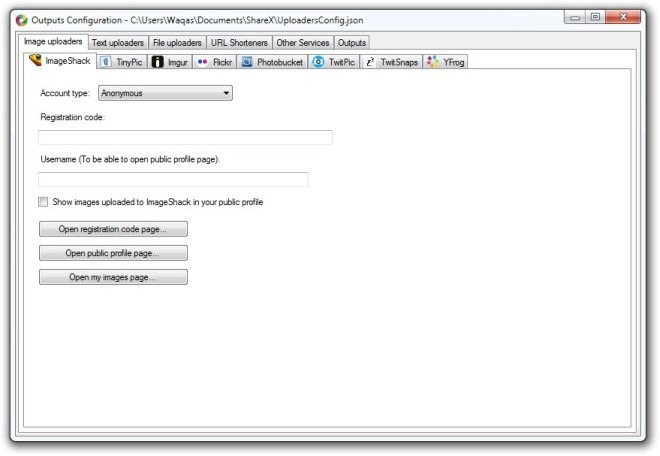Screen dimensions: 660x456
Task: Click the YFrog tab icon
Action: click(x=433, y=62)
